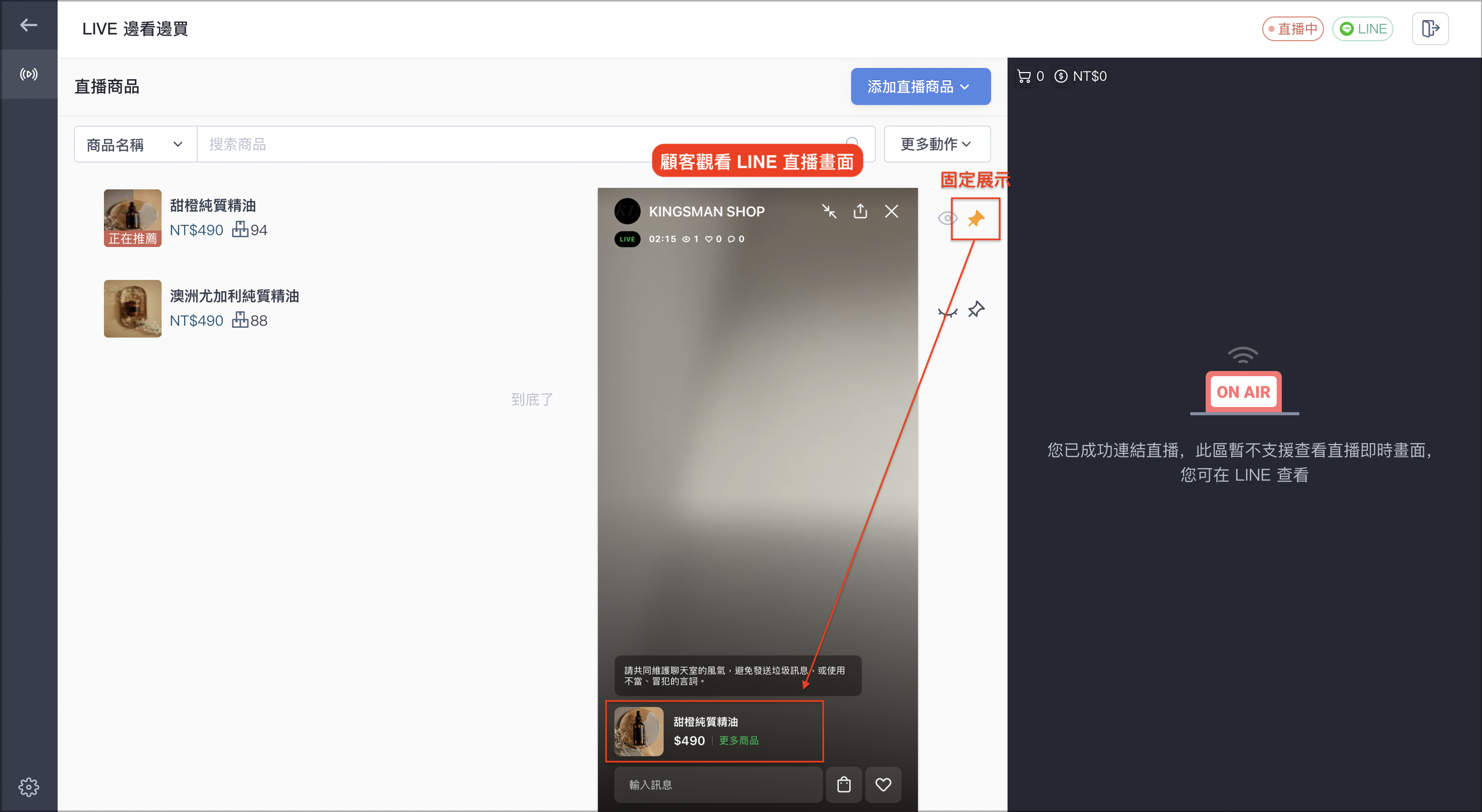The height and width of the screenshot is (812, 1482).
Task: Click the back arrow in the sidebar
Action: click(28, 25)
